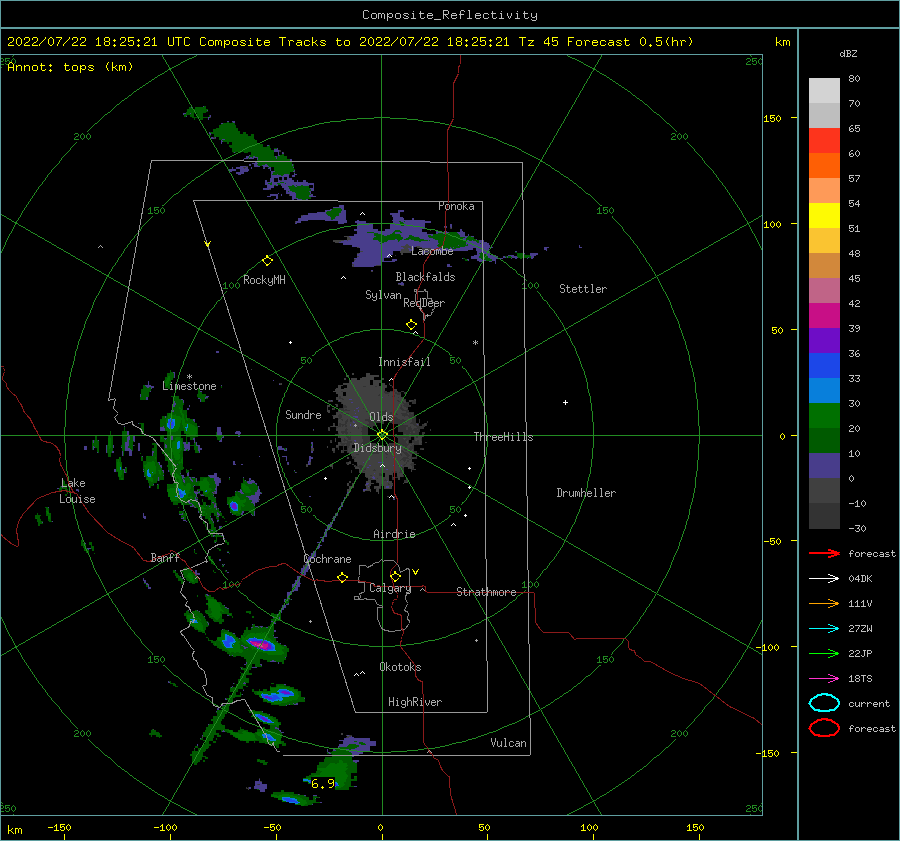Click the purple 36-39 dBZ swatch
Viewport: 900px width, 841px height.
click(x=824, y=340)
